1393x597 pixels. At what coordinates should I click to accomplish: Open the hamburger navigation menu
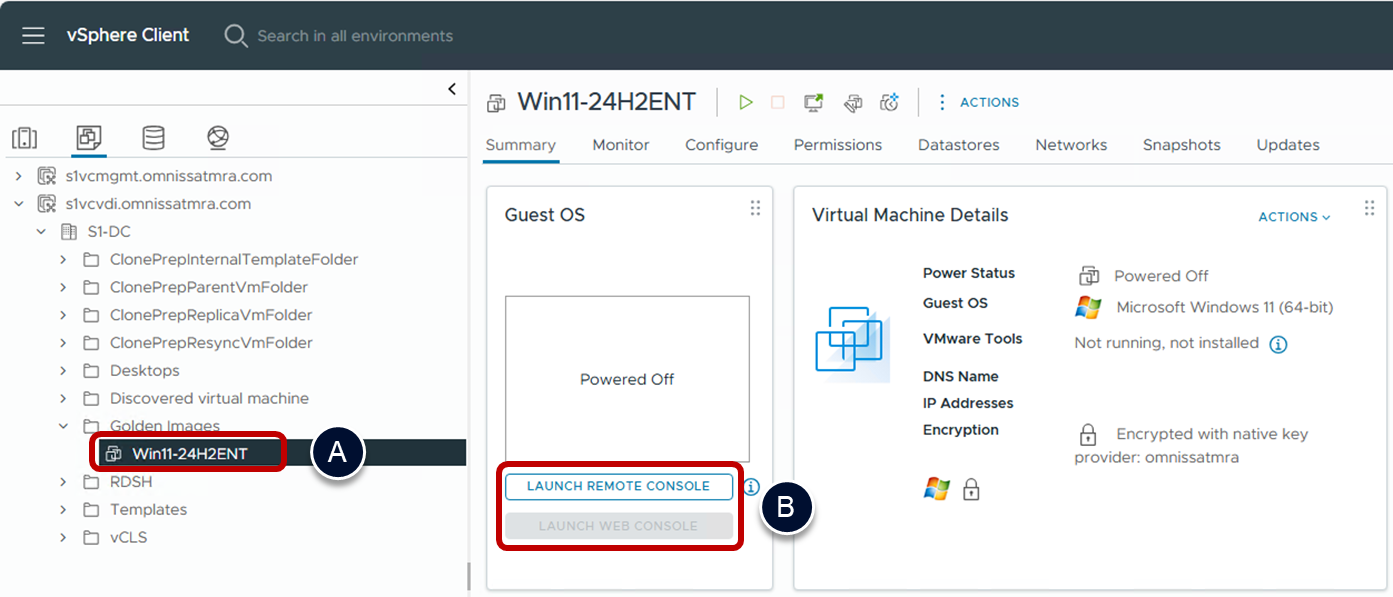click(x=33, y=36)
